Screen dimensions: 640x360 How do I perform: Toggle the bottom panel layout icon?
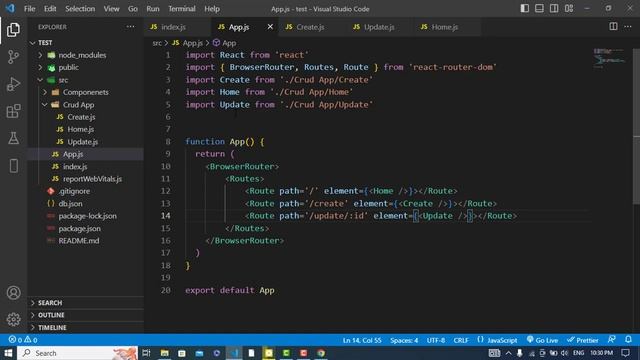coord(539,9)
